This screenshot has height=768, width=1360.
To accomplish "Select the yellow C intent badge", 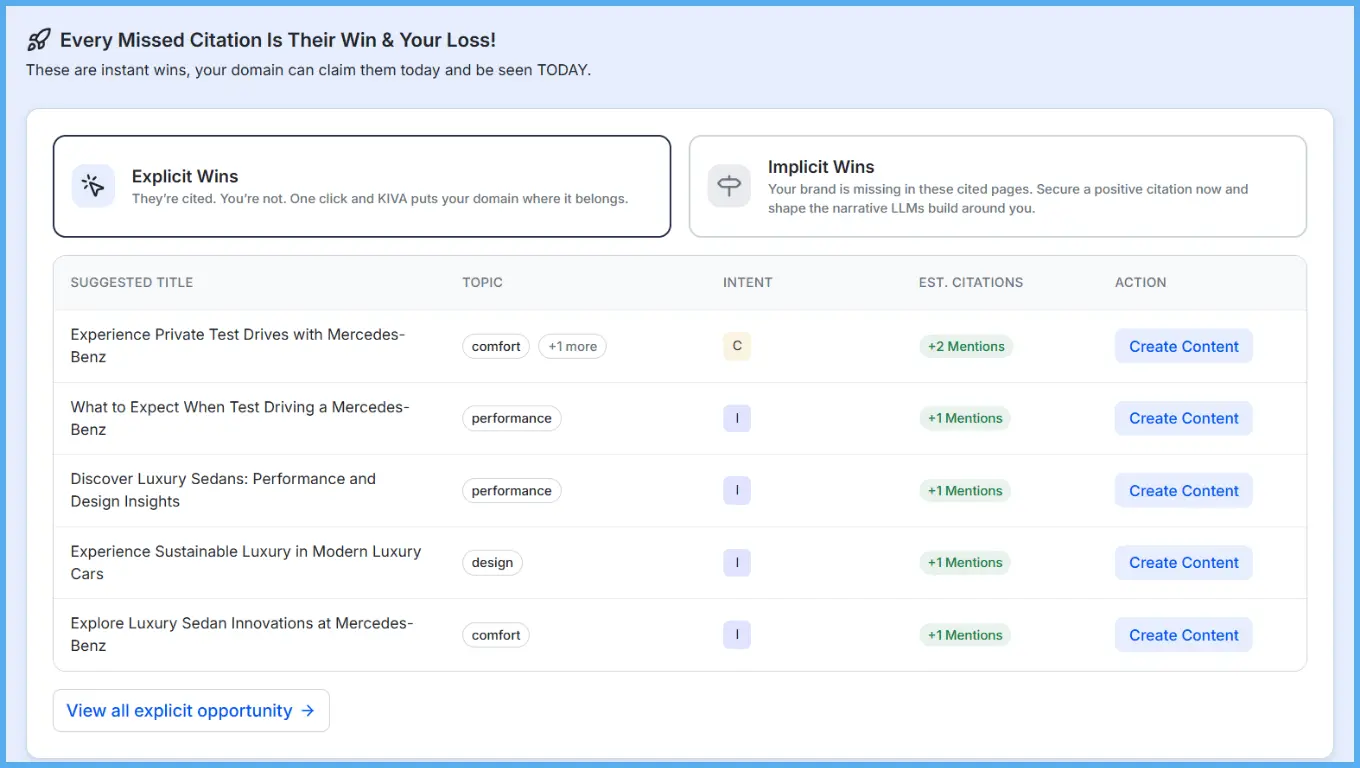I will point(737,346).
